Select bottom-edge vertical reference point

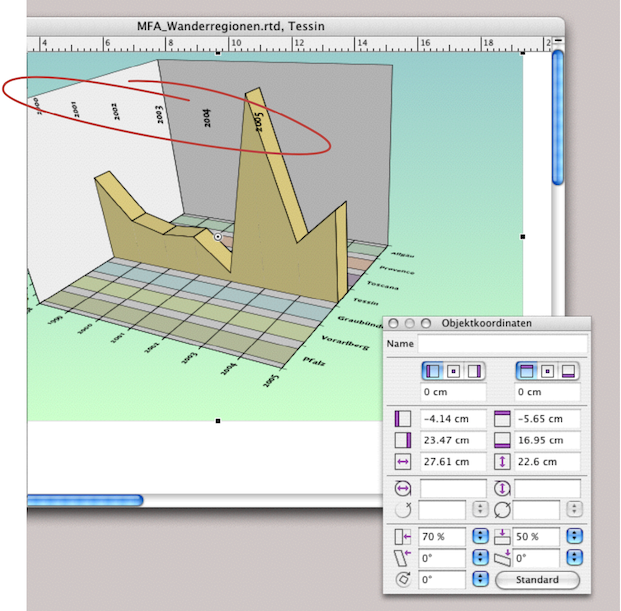(567, 371)
